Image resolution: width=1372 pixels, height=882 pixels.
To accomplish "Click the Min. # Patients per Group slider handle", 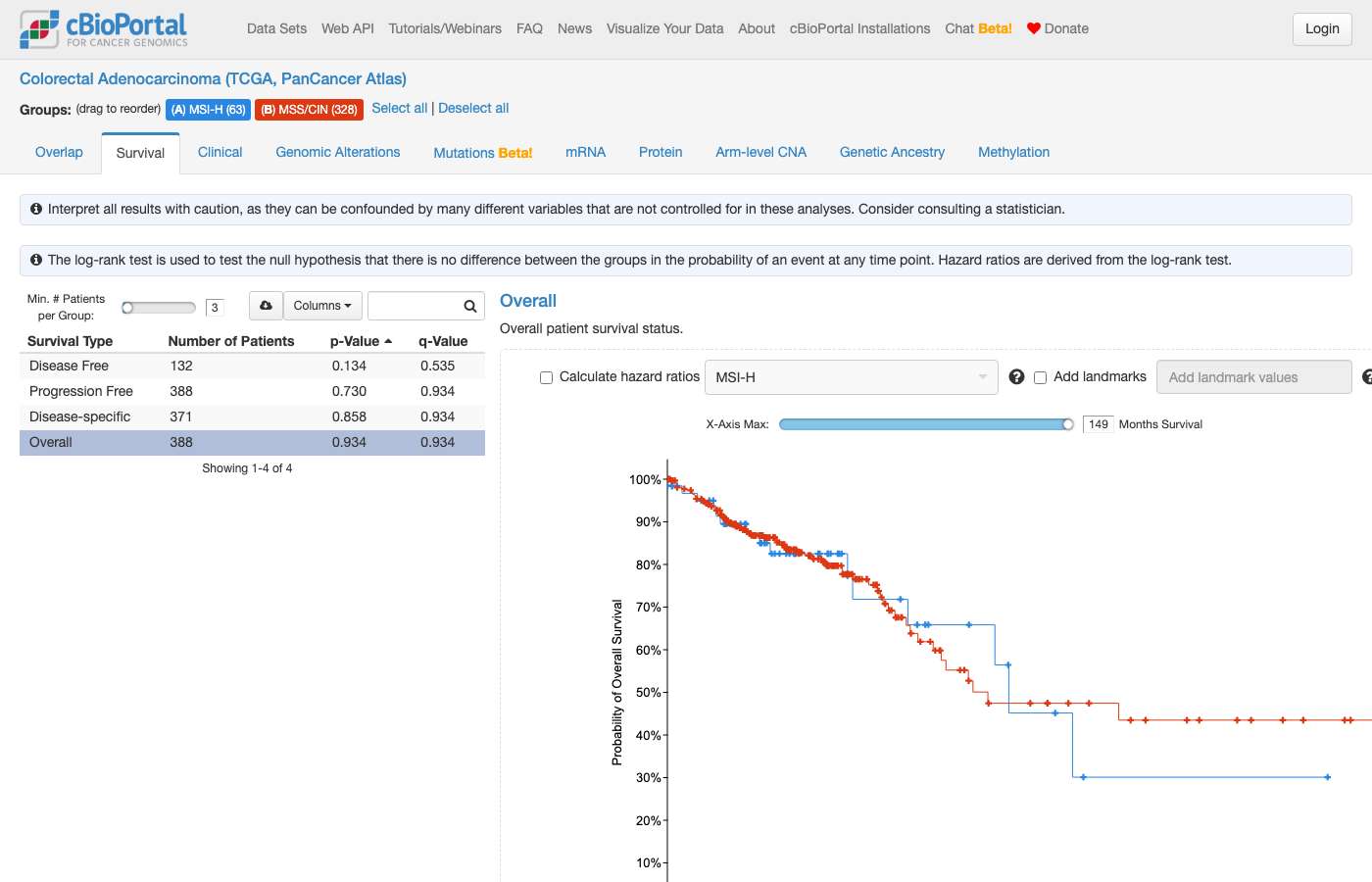I will click(x=127, y=308).
